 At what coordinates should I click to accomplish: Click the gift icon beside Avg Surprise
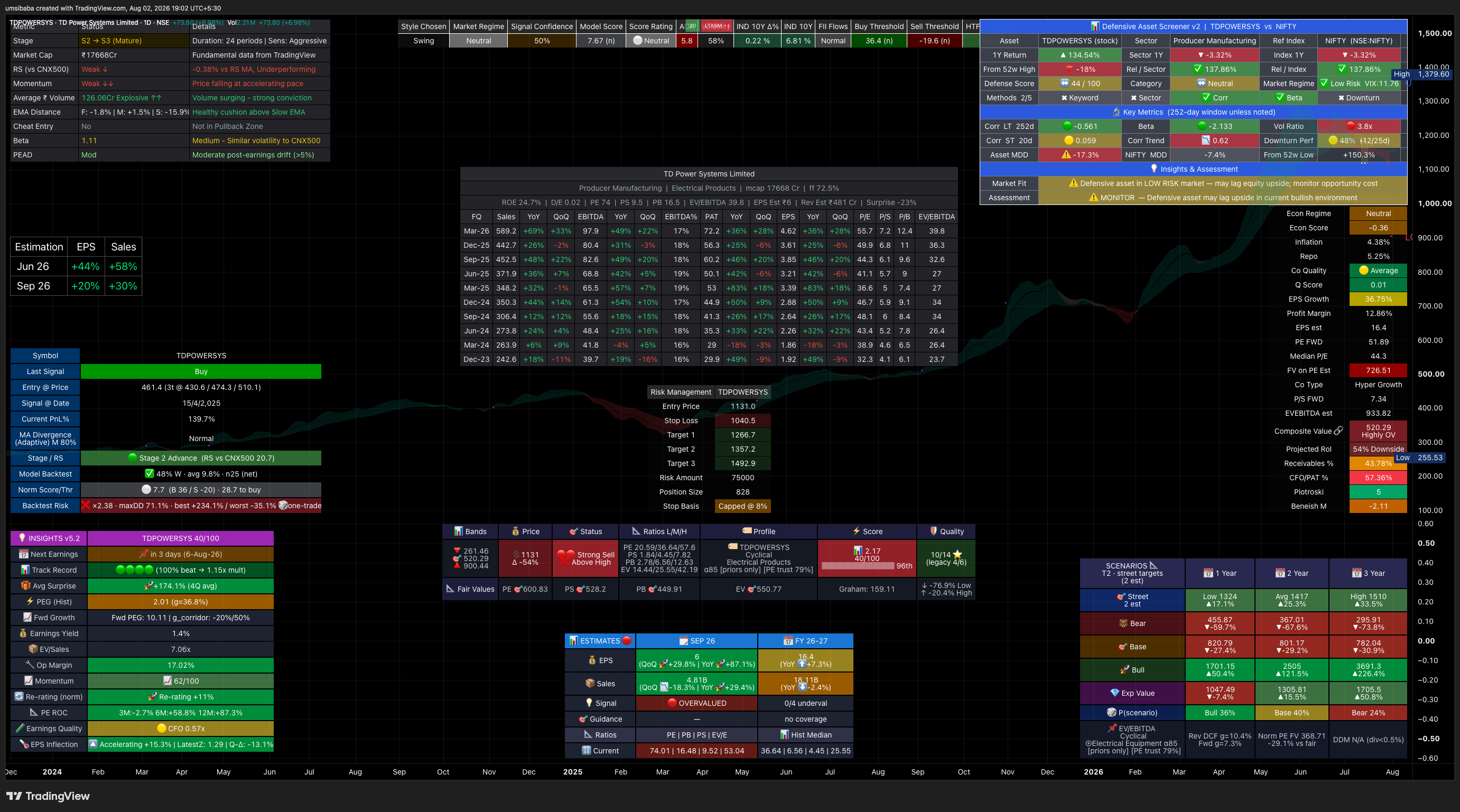point(25,586)
